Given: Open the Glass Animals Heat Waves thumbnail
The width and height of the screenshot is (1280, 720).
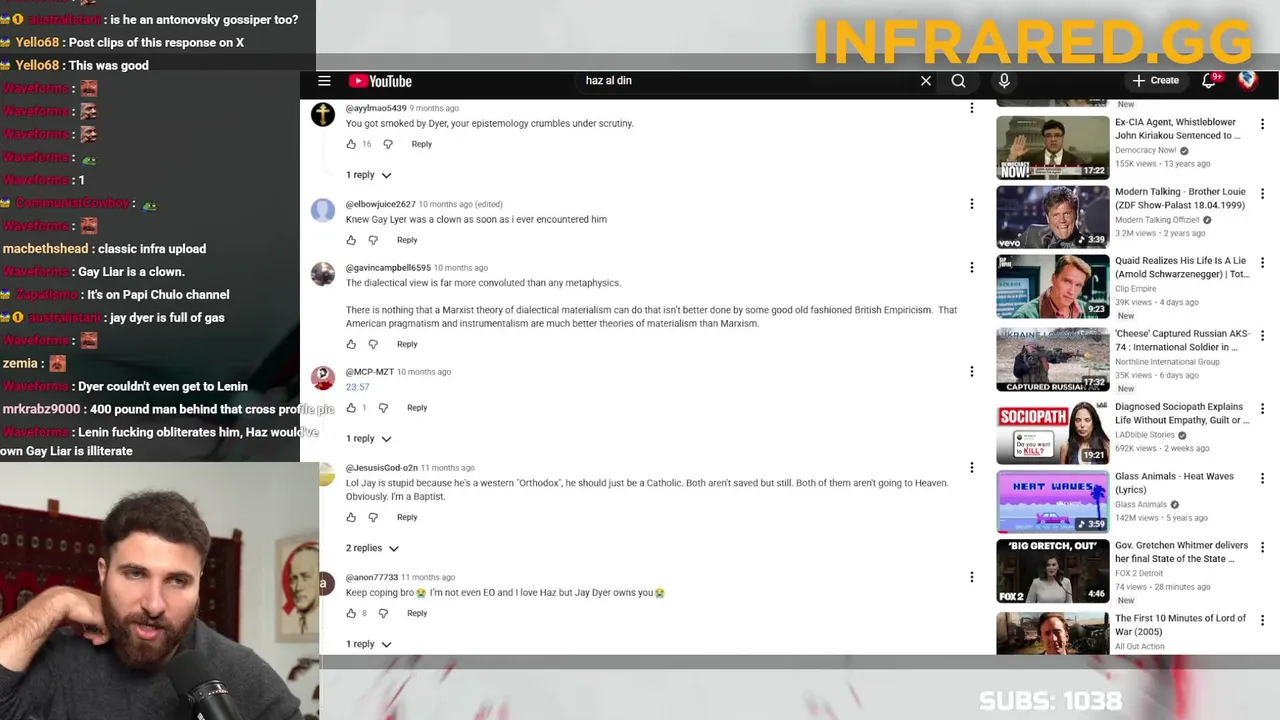Looking at the screenshot, I should [1052, 502].
